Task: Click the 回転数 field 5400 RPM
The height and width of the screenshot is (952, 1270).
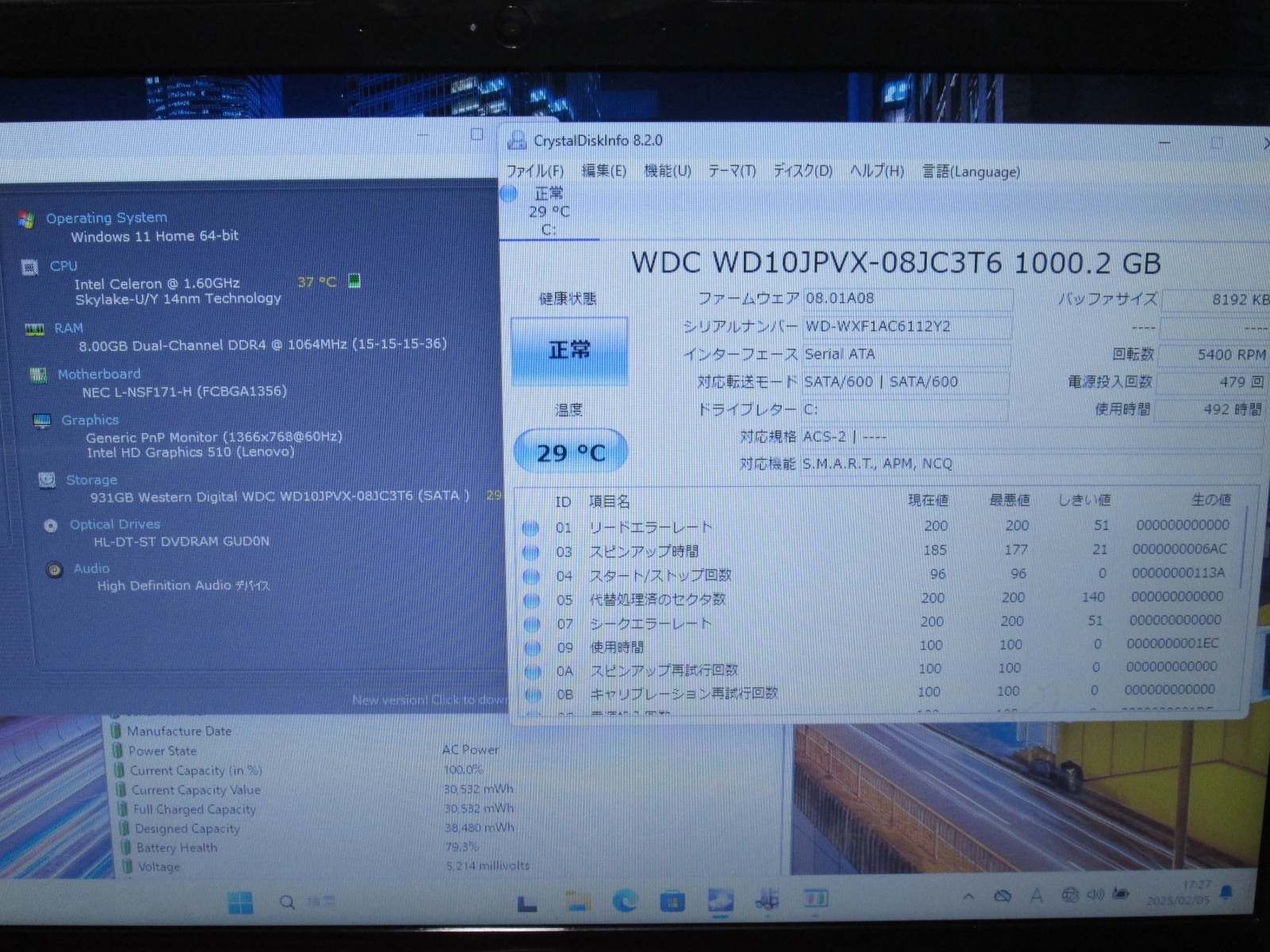Action: point(1212,355)
